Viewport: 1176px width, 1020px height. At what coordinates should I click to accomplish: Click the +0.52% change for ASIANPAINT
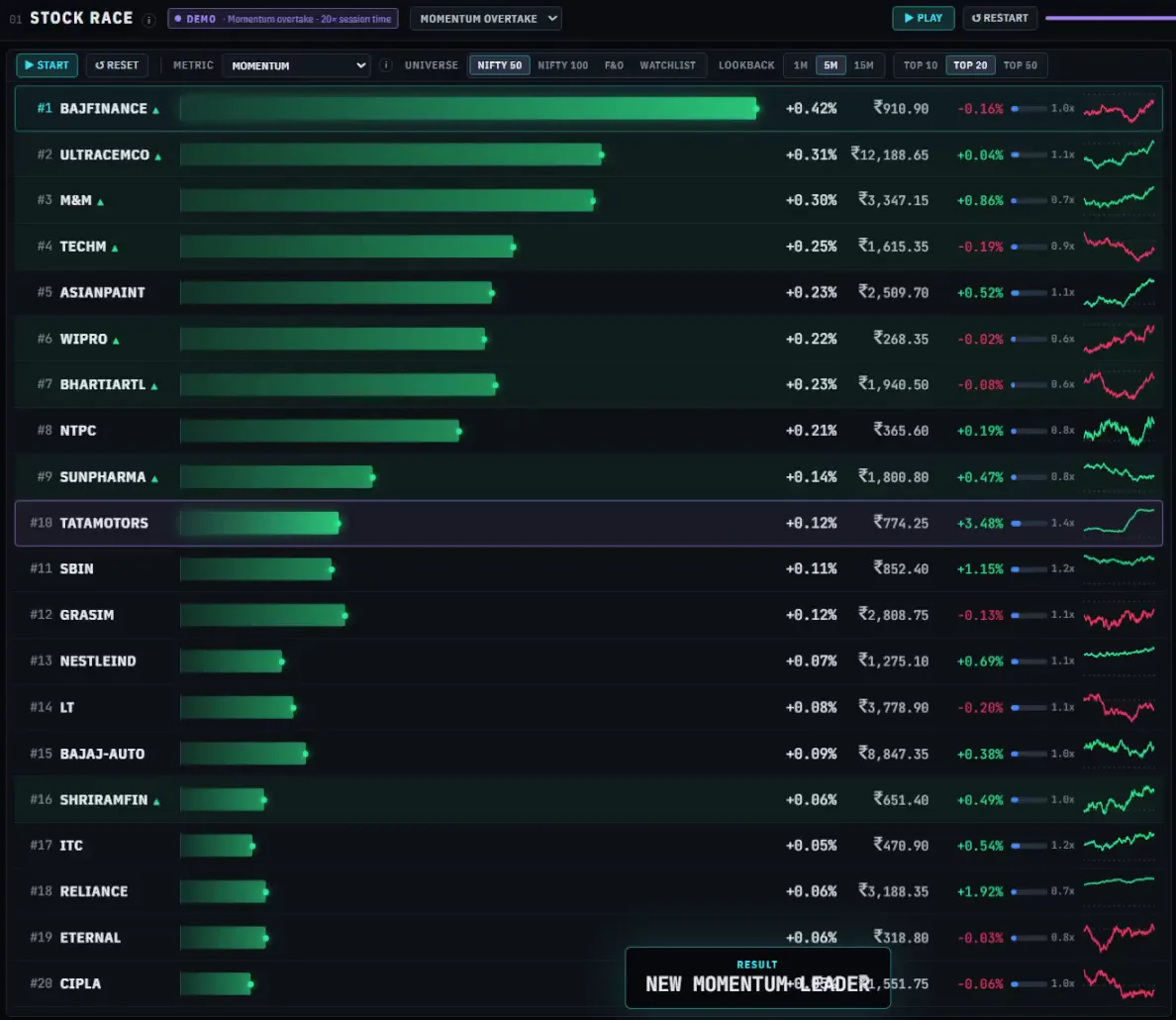pos(980,293)
